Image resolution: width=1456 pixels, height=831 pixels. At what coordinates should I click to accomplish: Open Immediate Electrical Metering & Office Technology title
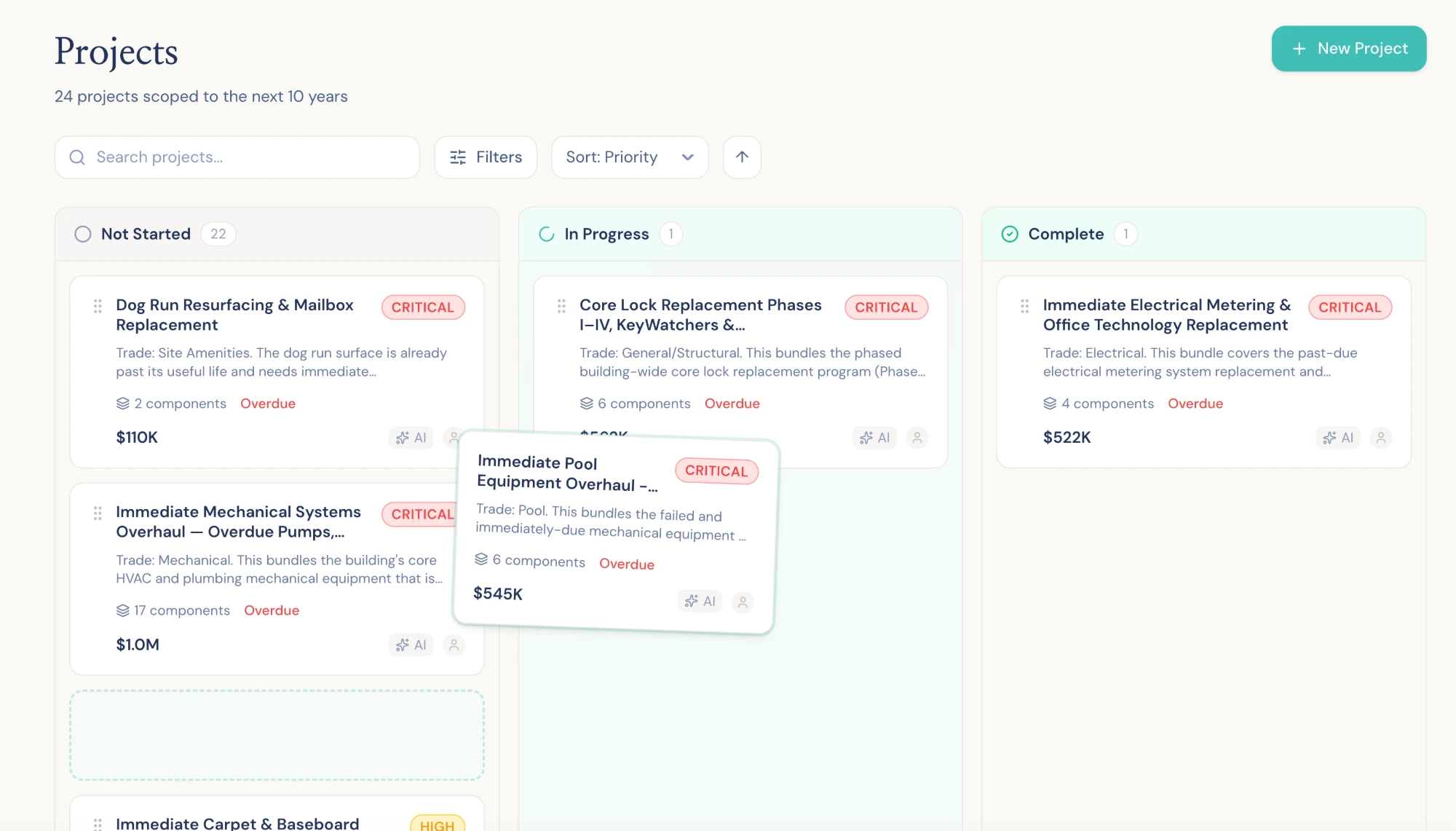click(x=1166, y=315)
